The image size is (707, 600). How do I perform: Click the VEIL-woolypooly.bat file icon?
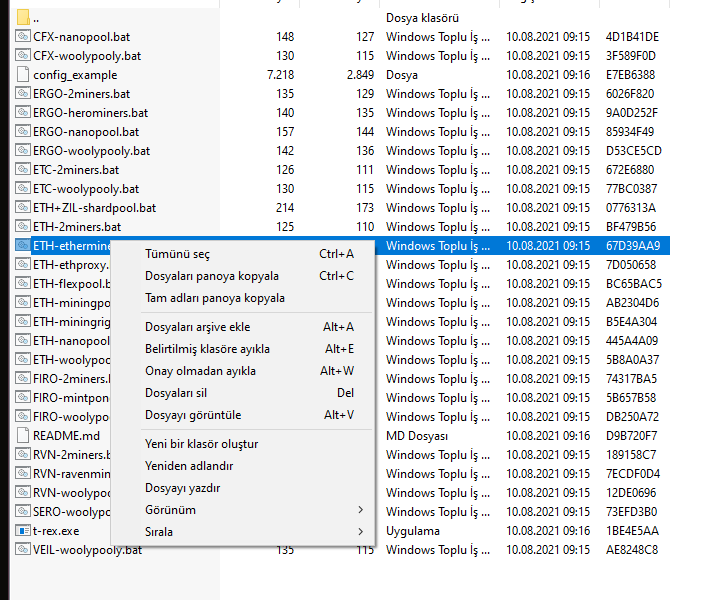click(x=23, y=549)
